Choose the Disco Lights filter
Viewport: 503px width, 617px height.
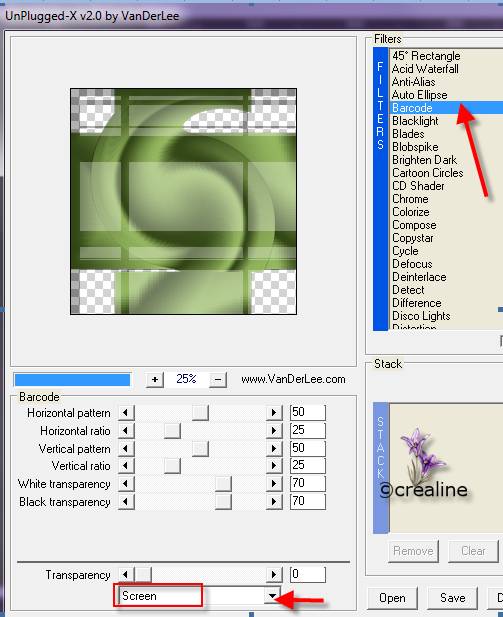[421, 316]
